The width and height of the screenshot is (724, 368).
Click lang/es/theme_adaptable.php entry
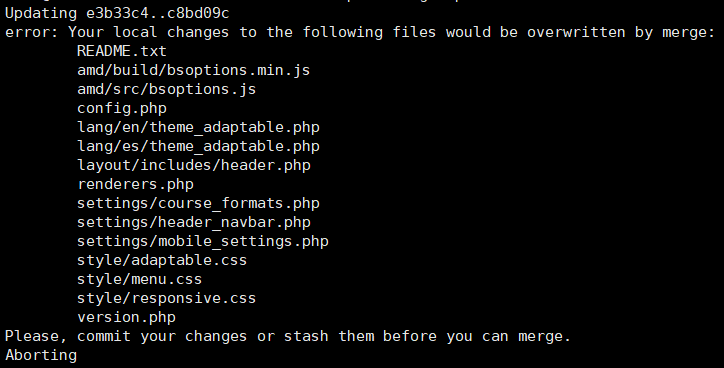point(198,146)
